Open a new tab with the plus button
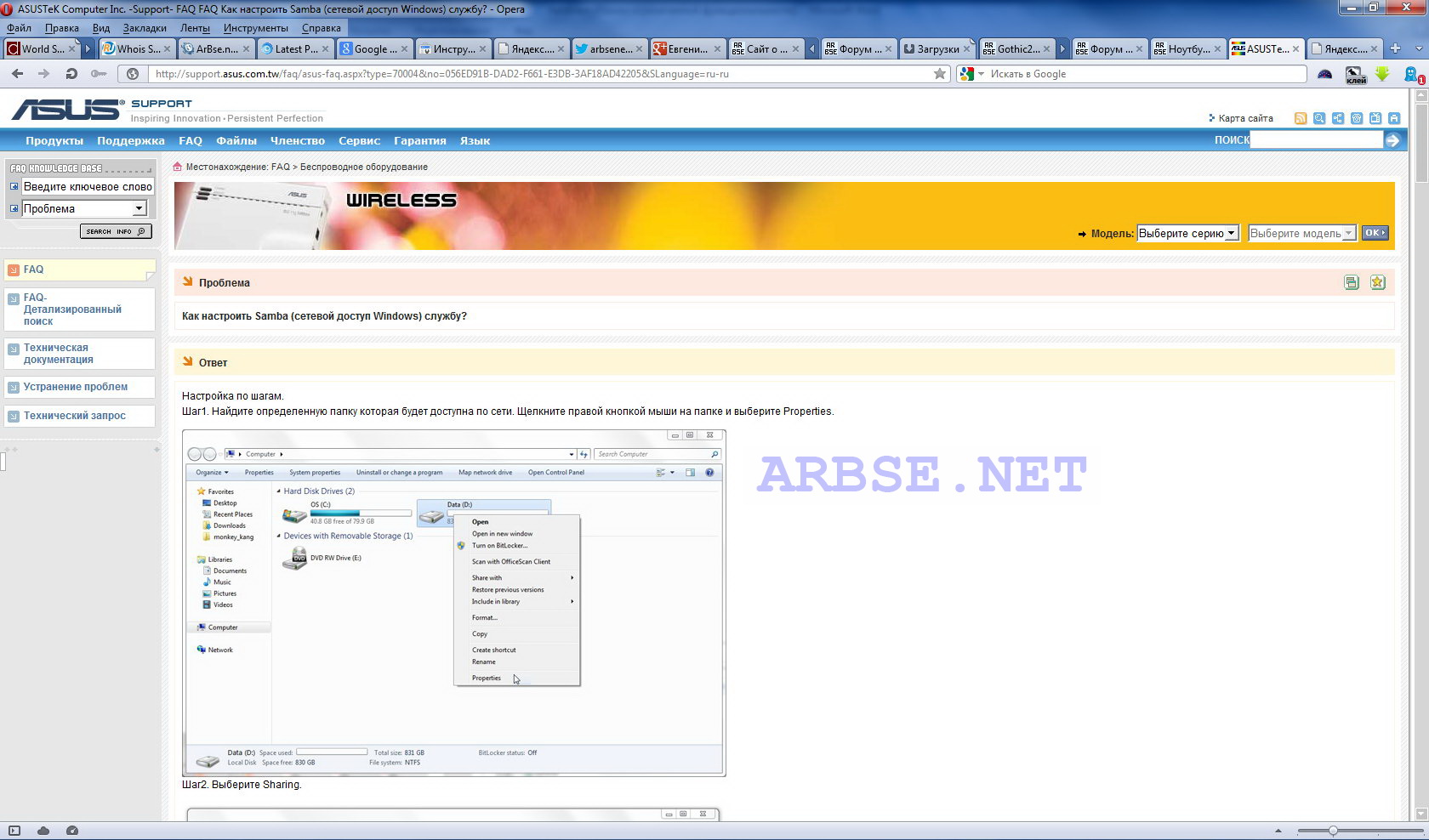1429x840 pixels. 1395,48
